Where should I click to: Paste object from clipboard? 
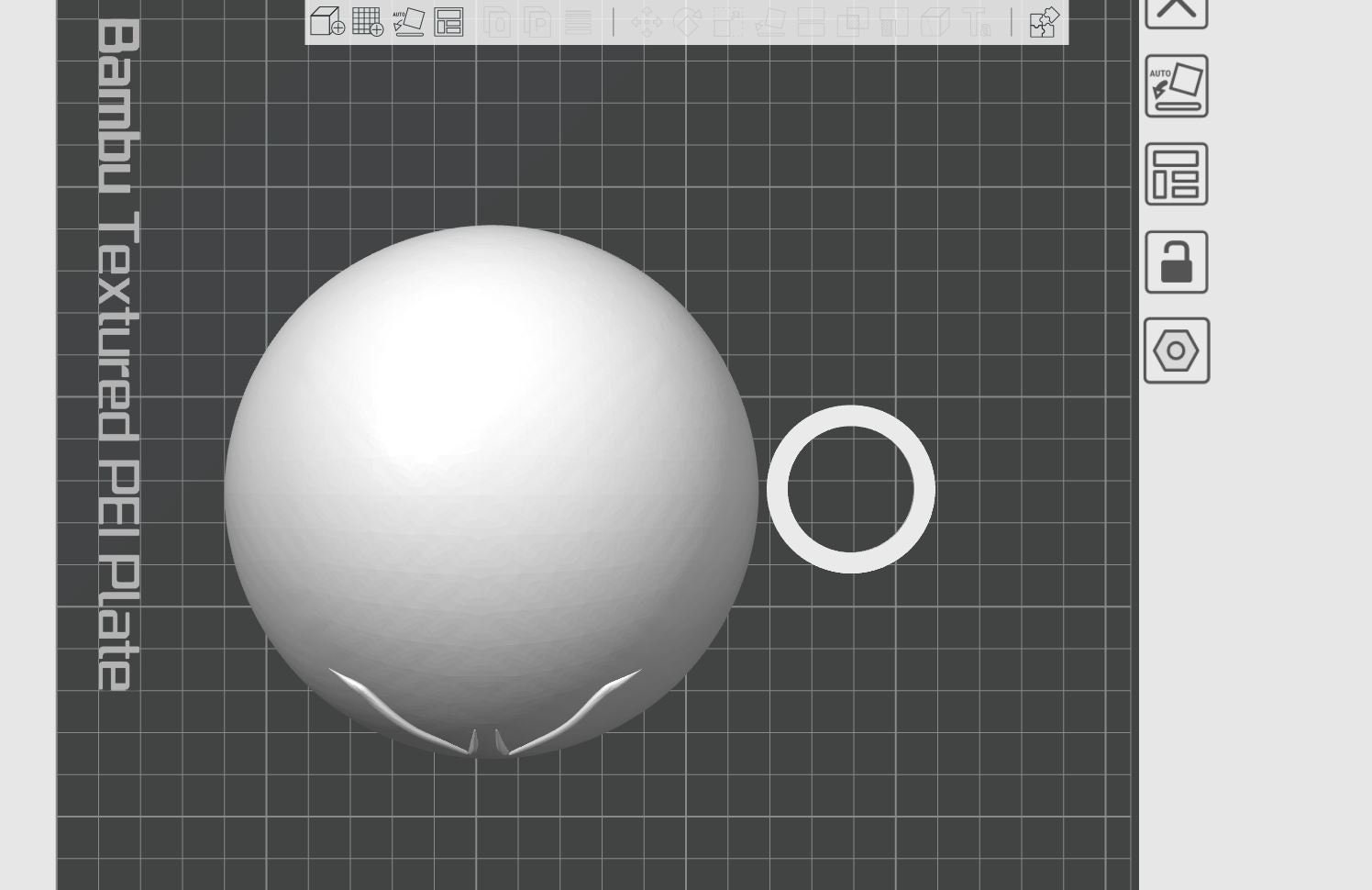point(537,22)
